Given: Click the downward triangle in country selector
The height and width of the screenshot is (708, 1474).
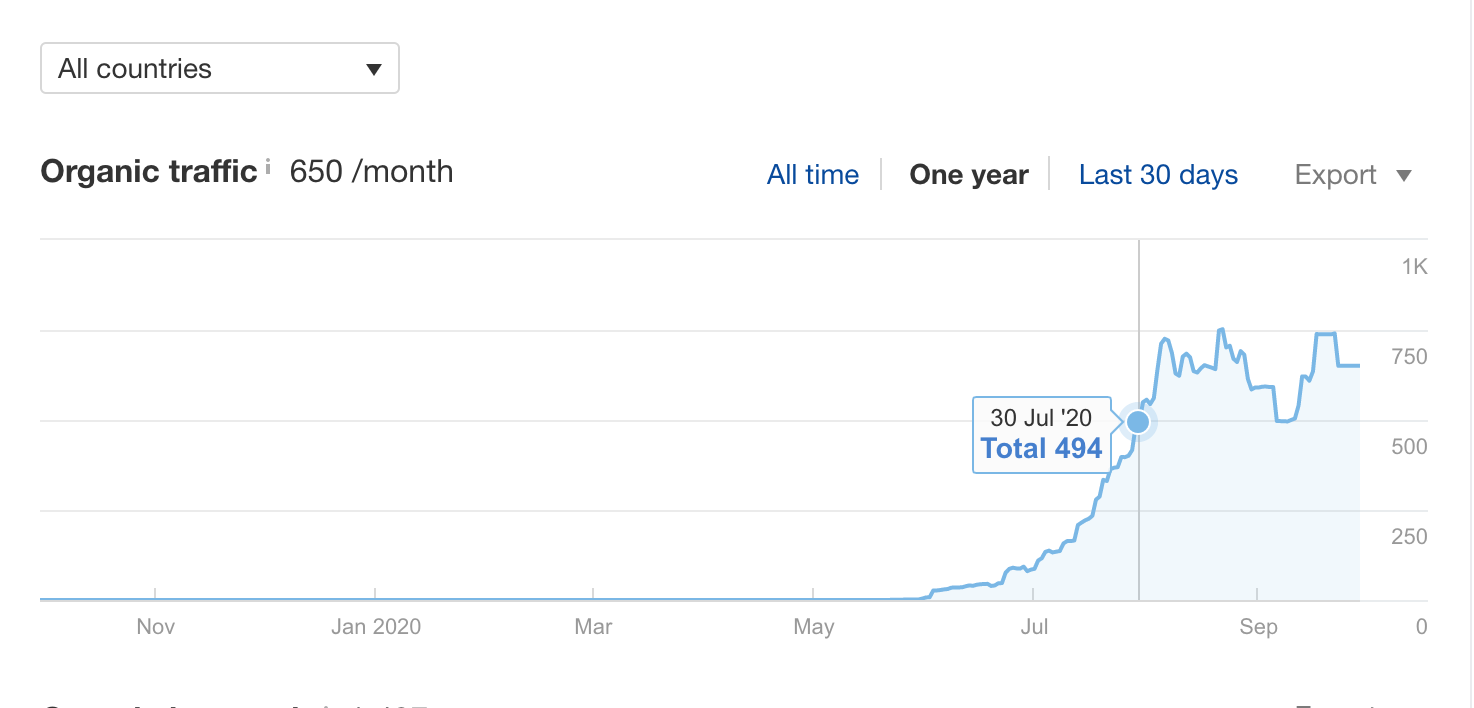Looking at the screenshot, I should point(374,68).
